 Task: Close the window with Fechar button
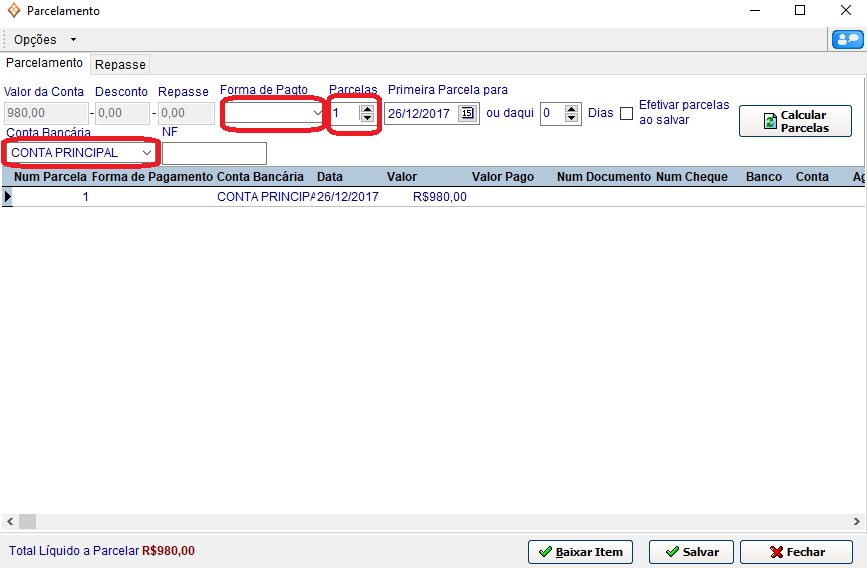(796, 551)
